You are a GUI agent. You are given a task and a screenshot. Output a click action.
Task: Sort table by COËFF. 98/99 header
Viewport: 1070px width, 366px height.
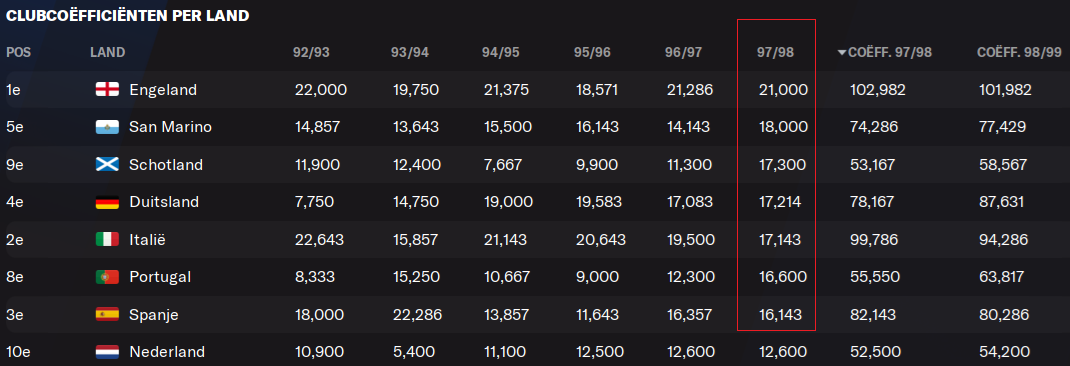pyautogui.click(x=1019, y=53)
